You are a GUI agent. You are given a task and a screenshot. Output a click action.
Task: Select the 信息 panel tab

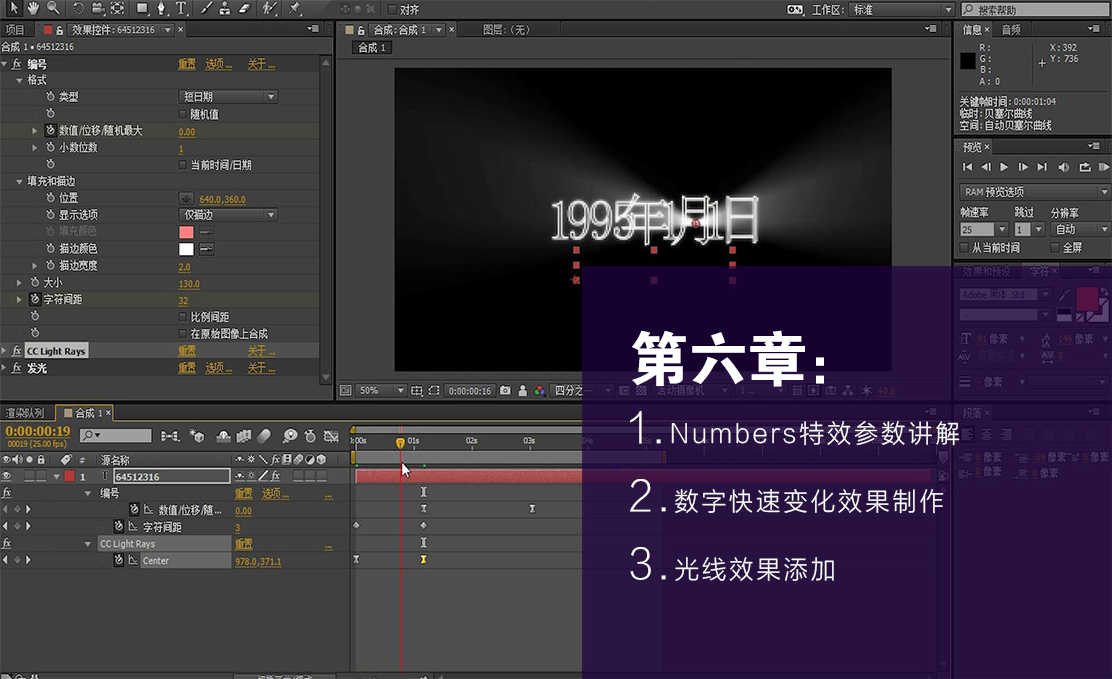(972, 30)
